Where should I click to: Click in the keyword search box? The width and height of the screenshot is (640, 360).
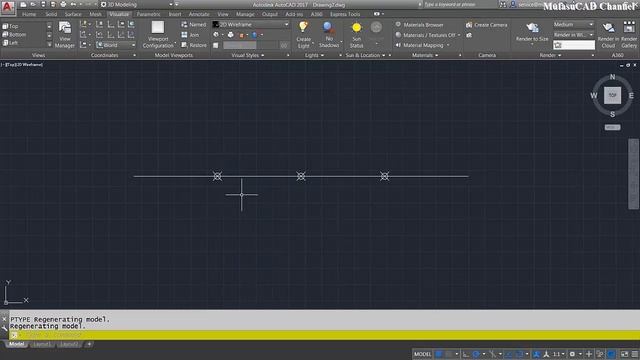tap(459, 4)
